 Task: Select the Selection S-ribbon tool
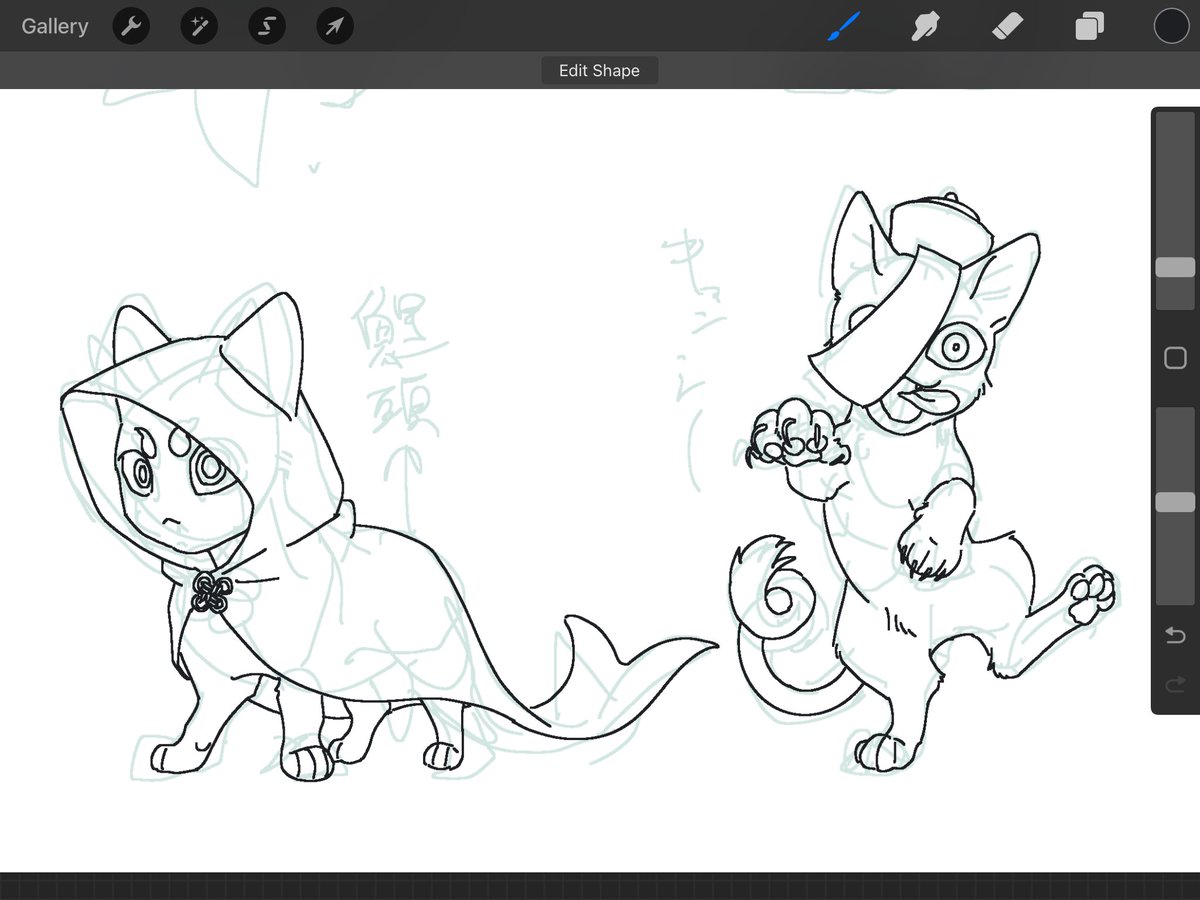tap(267, 26)
